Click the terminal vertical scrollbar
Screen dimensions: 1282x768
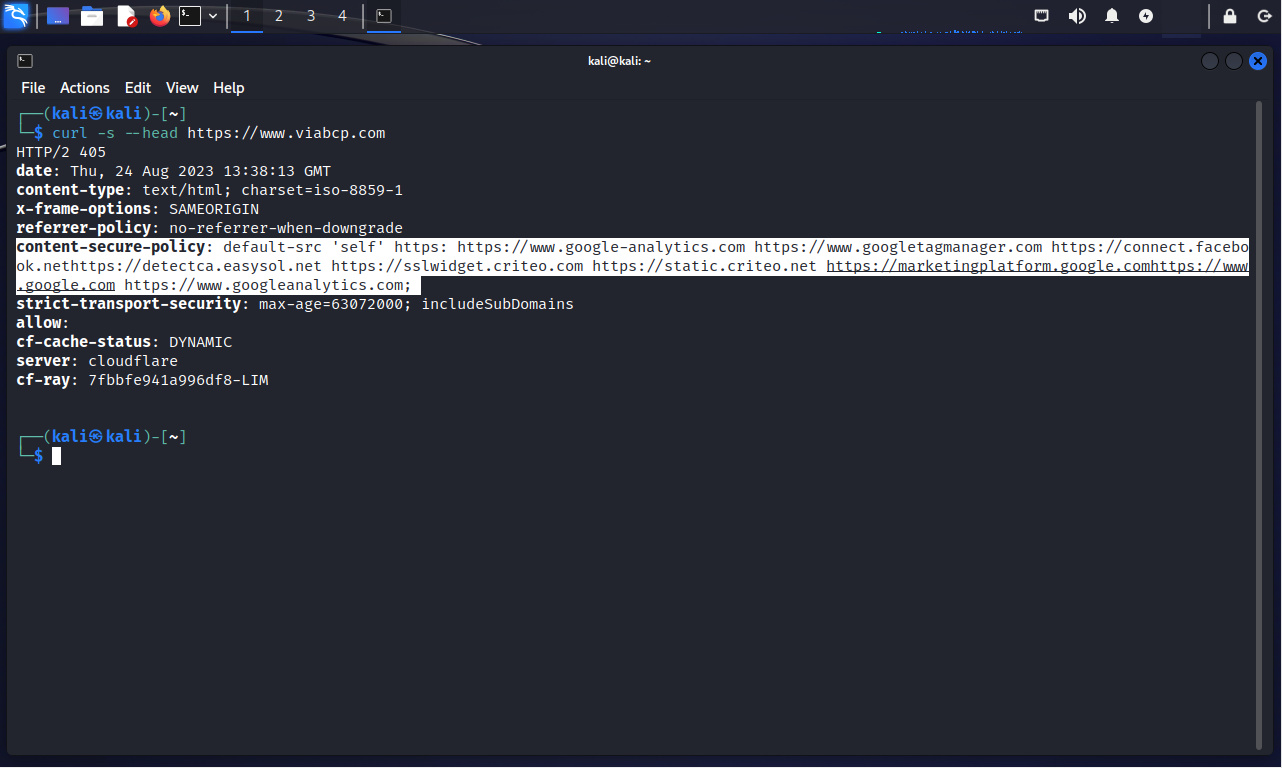tap(1258, 400)
